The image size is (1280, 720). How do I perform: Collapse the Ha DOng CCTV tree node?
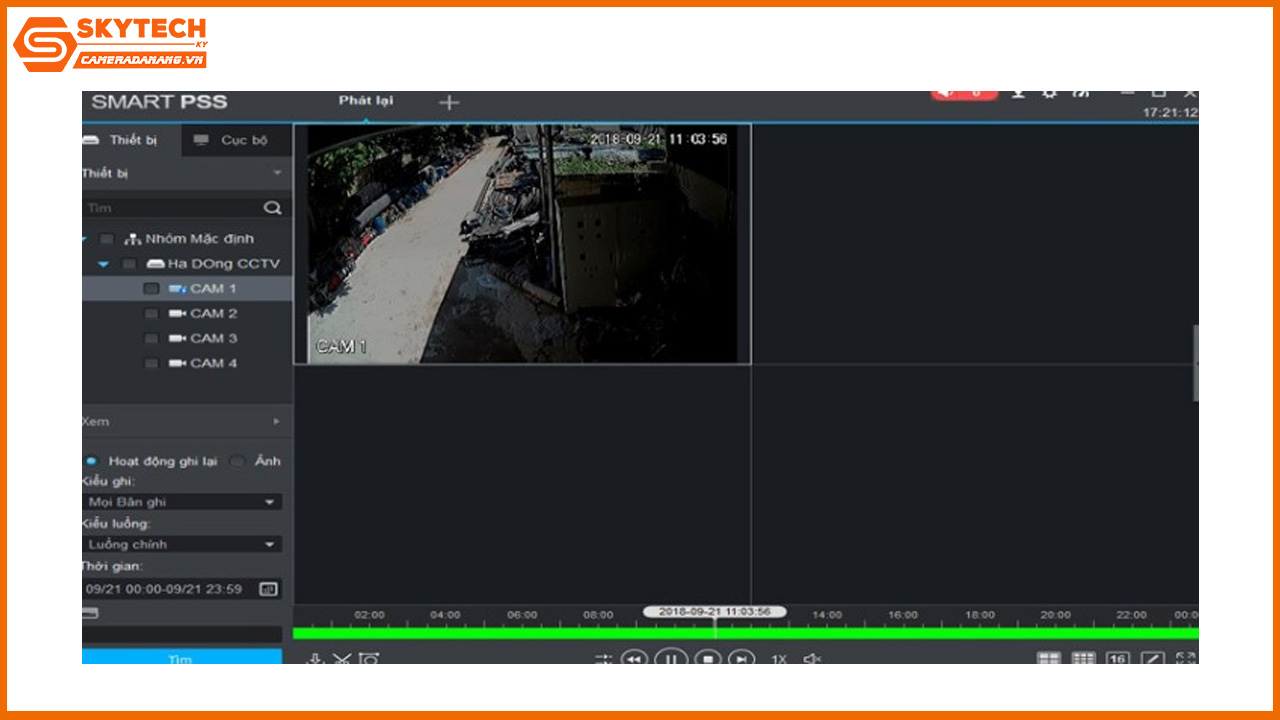103,263
